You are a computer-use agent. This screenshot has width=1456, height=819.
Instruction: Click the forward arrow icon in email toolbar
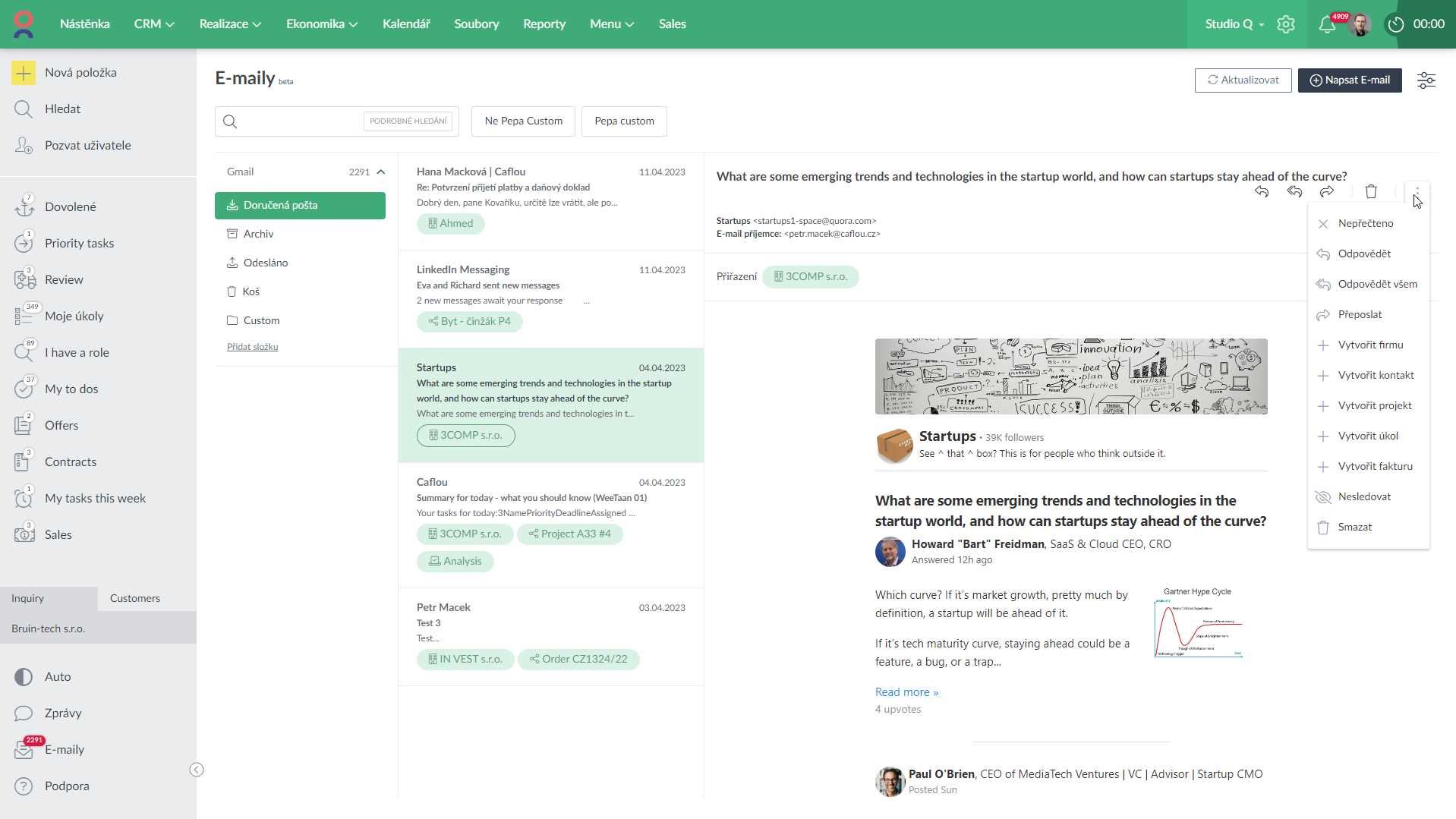(x=1327, y=191)
